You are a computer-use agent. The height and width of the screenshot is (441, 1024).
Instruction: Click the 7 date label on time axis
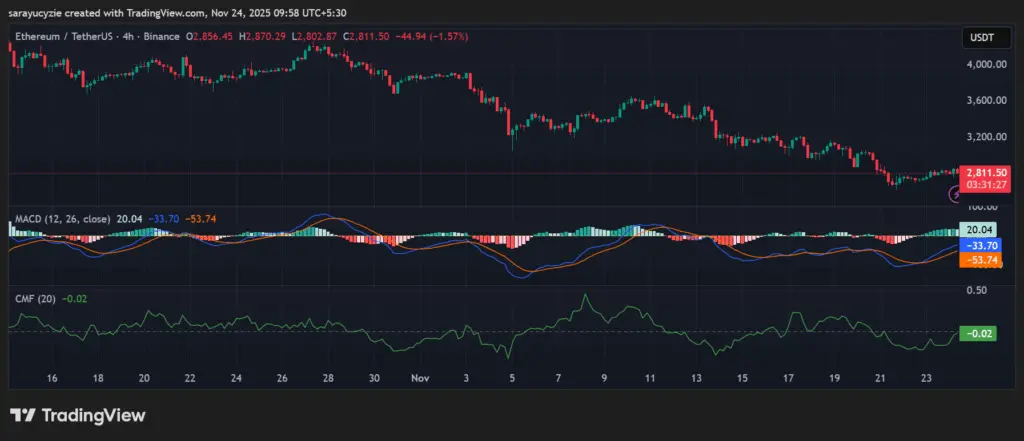pyautogui.click(x=558, y=378)
